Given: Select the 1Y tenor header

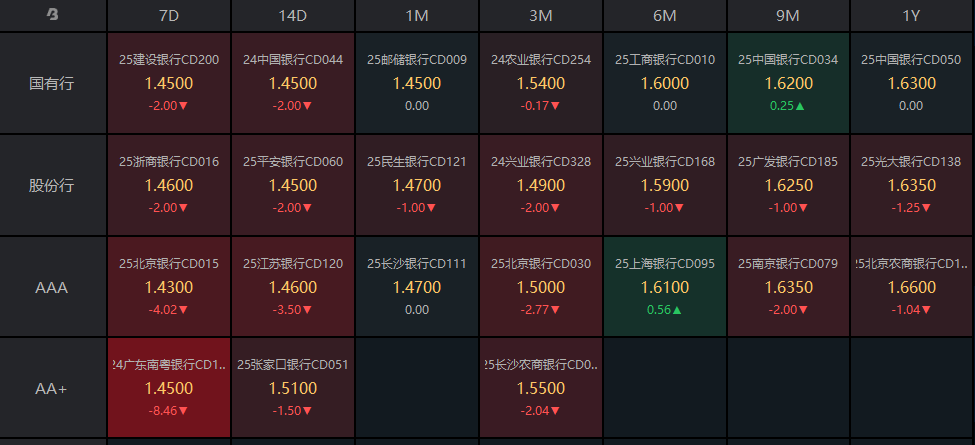Looking at the screenshot, I should (x=911, y=15).
